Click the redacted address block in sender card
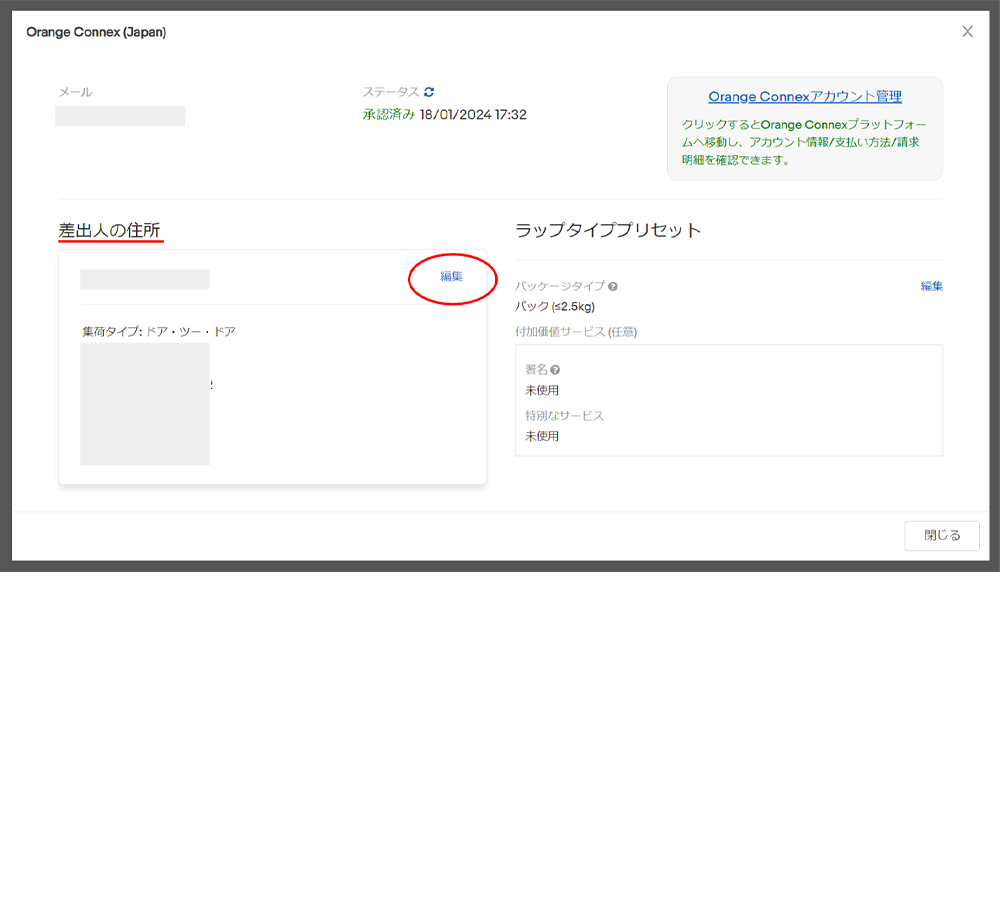The height and width of the screenshot is (900, 1000). [x=145, y=404]
